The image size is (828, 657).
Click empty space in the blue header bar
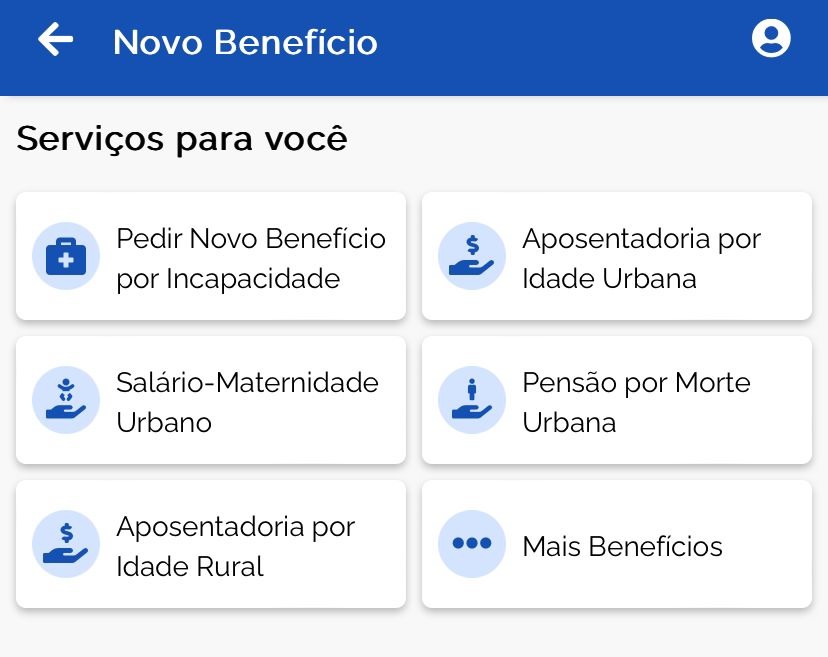coord(560,45)
